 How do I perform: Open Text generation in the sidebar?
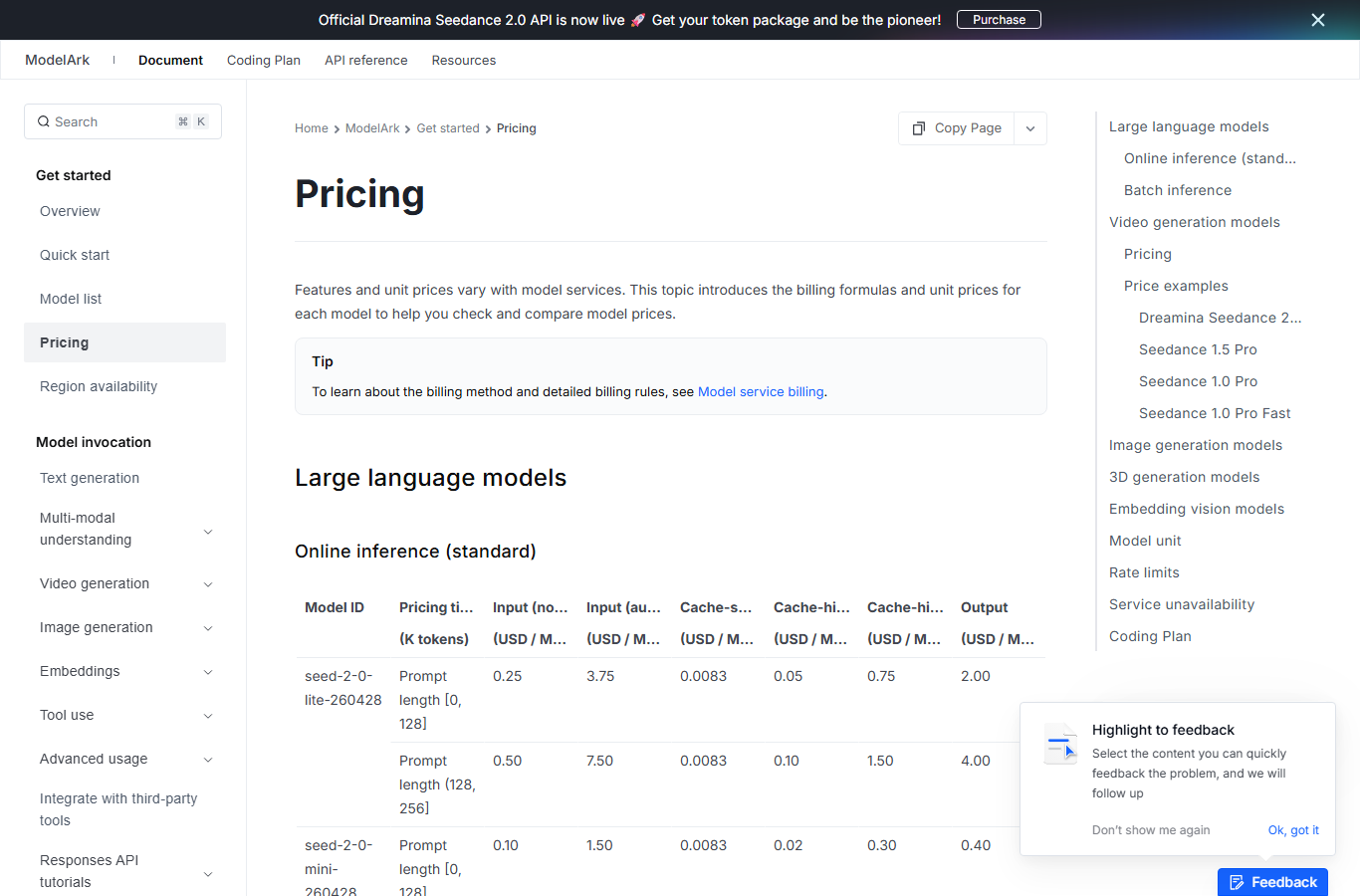(x=124, y=478)
